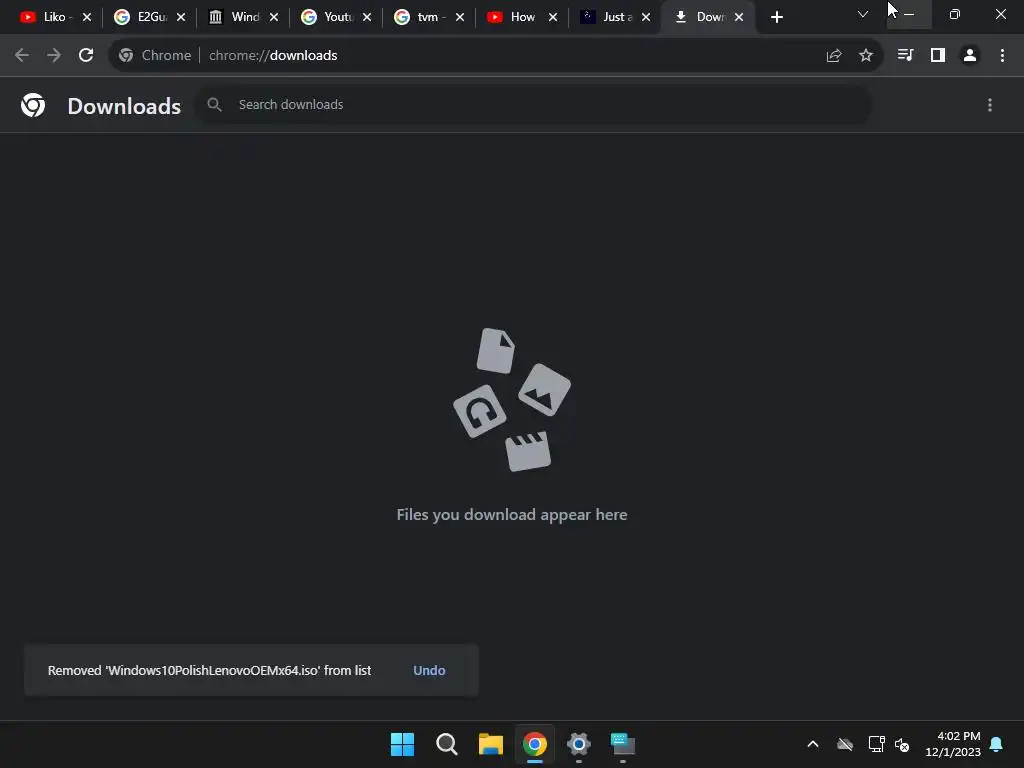
Task: Switch to the Liko YouTube tab
Action: pyautogui.click(x=47, y=17)
